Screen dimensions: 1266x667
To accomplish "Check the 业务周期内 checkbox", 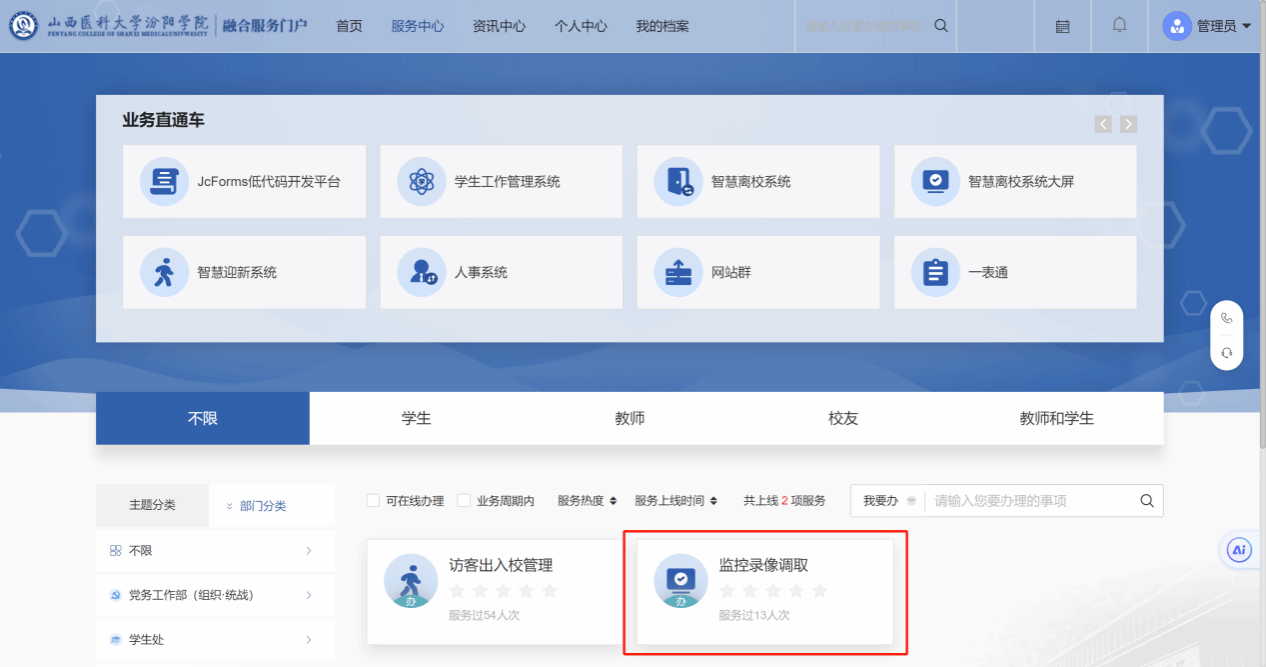I will pos(464,501).
